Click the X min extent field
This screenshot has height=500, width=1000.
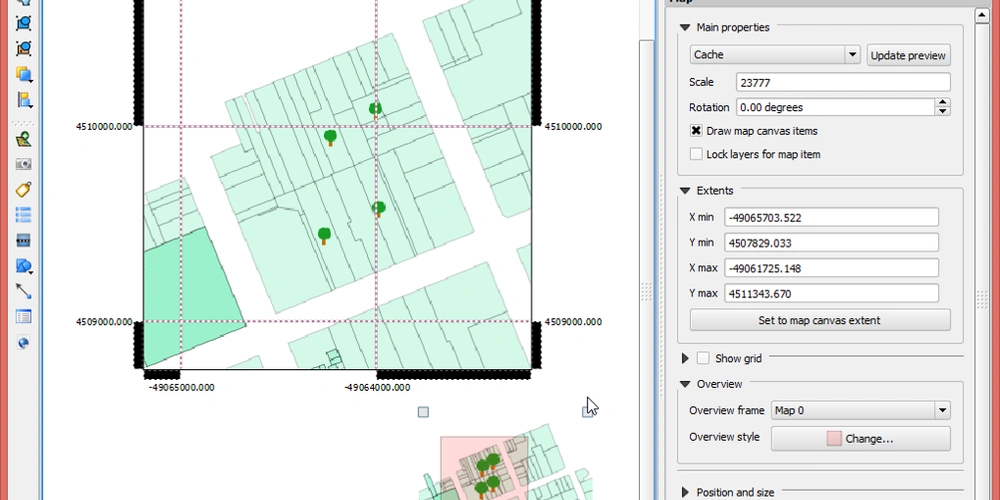[x=831, y=217]
